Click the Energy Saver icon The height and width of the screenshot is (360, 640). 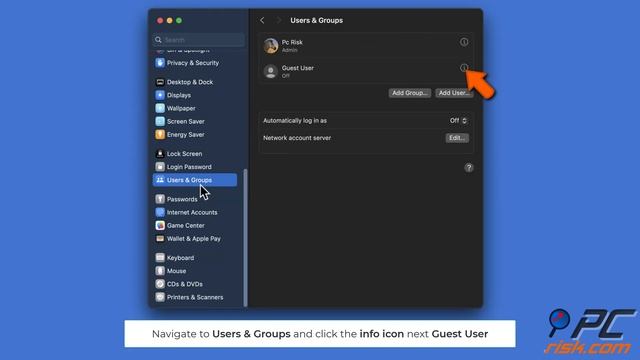click(x=160, y=134)
